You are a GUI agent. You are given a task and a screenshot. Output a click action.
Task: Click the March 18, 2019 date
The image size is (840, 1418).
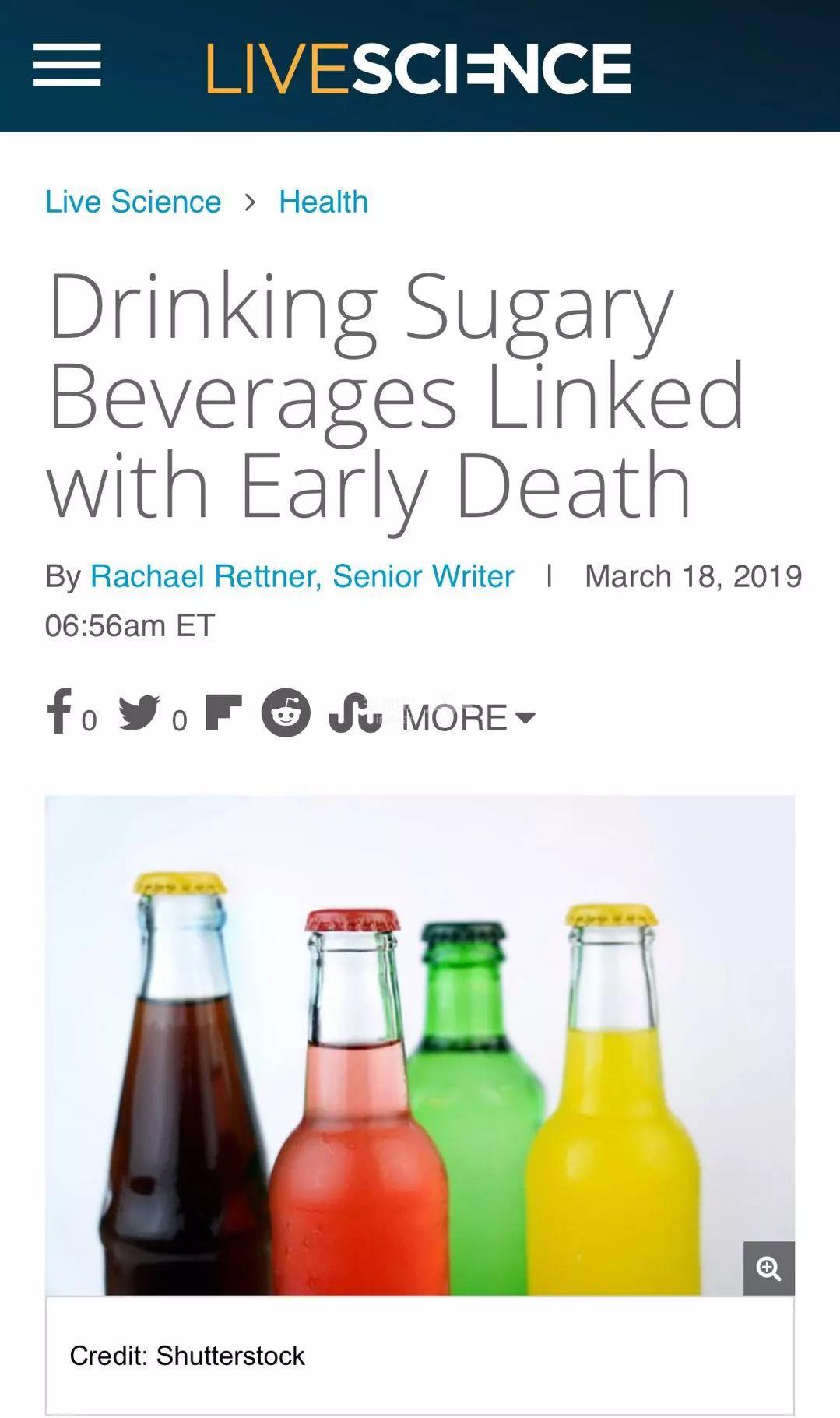tap(693, 576)
